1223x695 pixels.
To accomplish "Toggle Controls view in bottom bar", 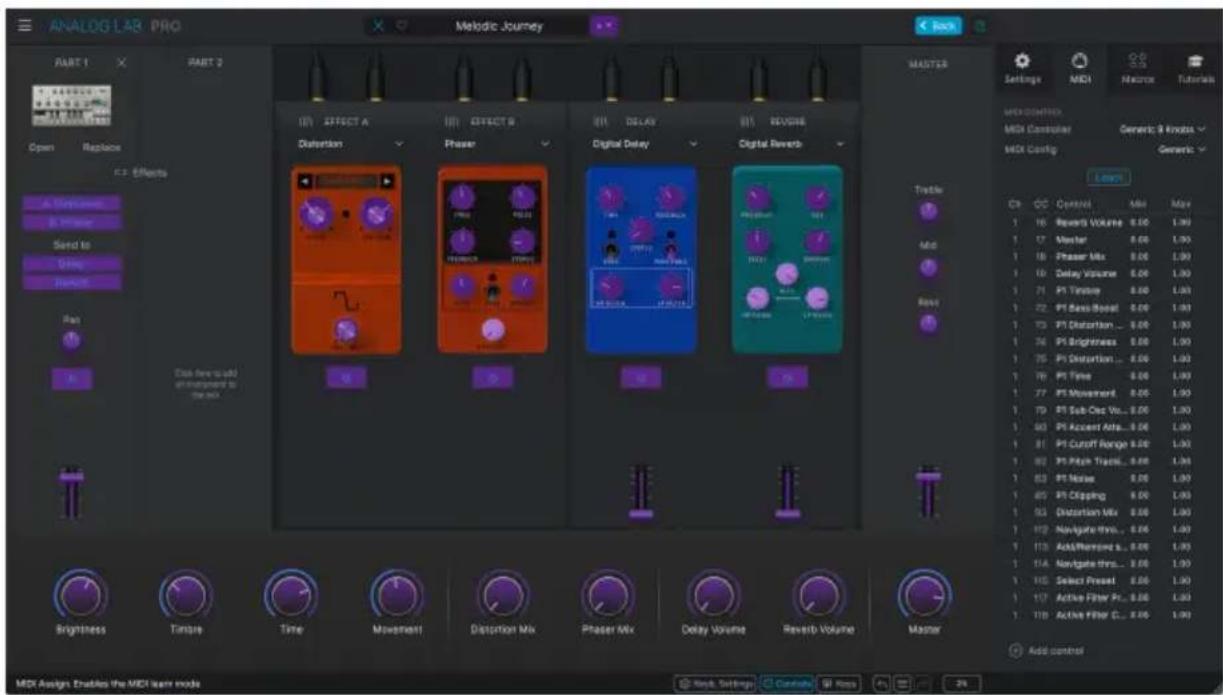I will pos(787,683).
